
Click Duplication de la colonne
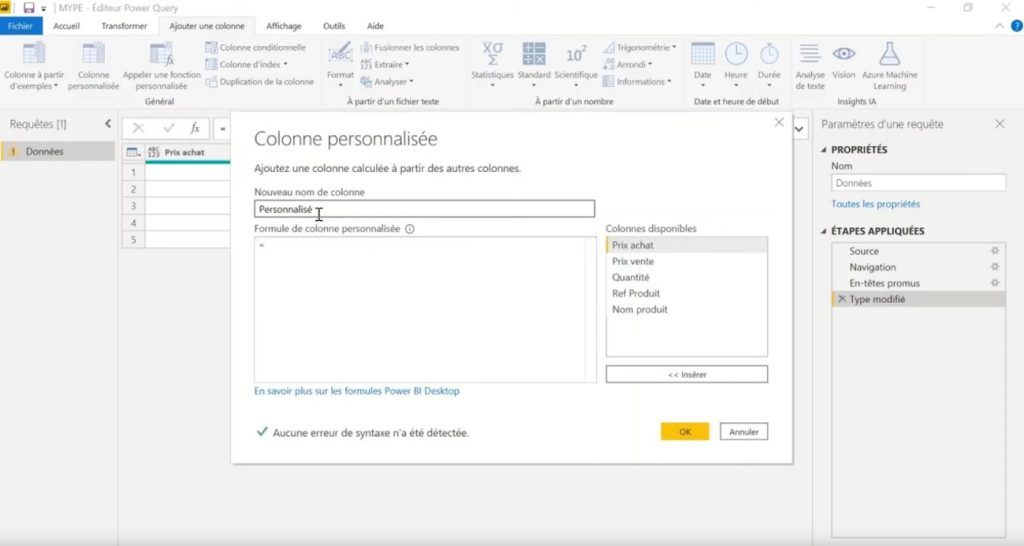click(259, 82)
